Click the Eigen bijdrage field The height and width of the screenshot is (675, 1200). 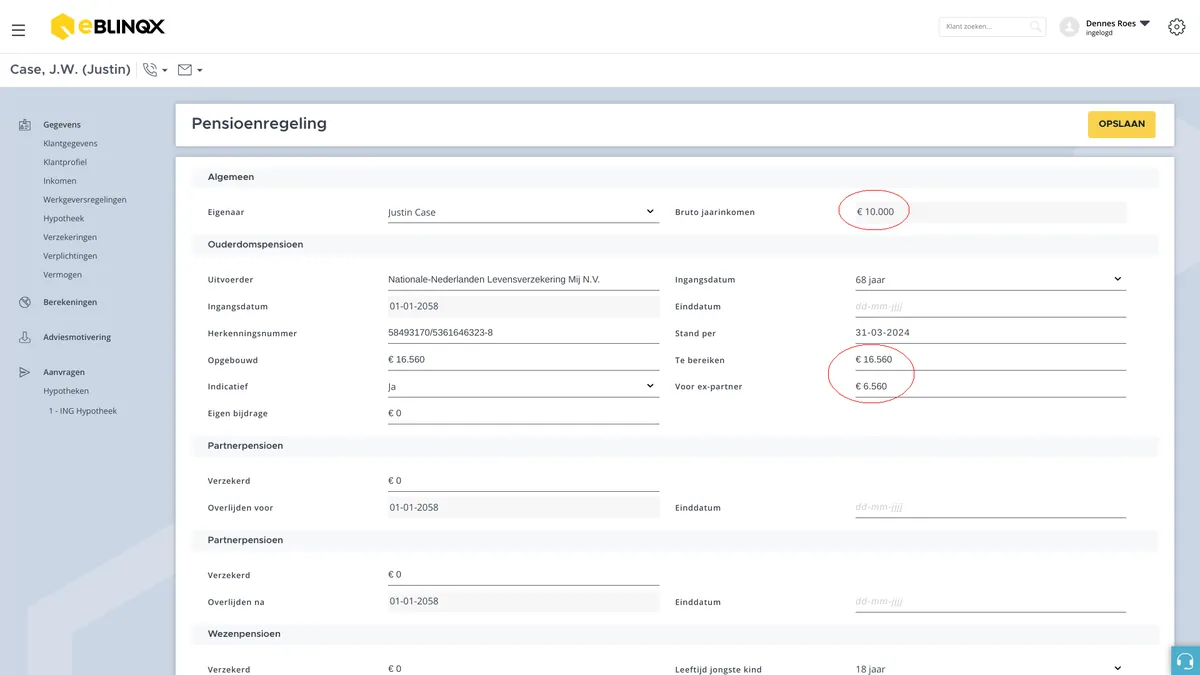click(523, 413)
